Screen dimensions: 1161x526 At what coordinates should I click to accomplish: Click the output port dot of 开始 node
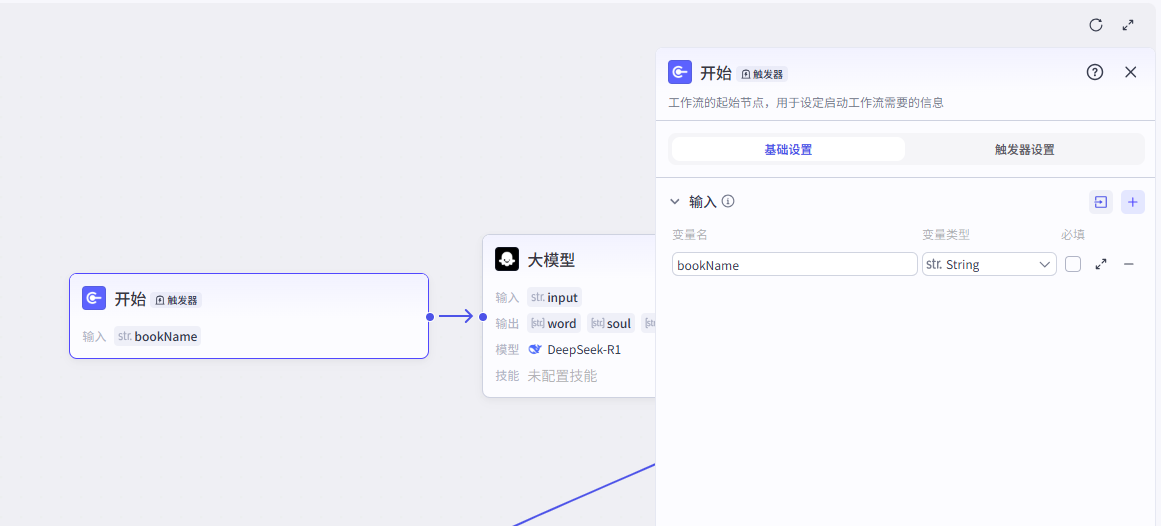pos(429,317)
